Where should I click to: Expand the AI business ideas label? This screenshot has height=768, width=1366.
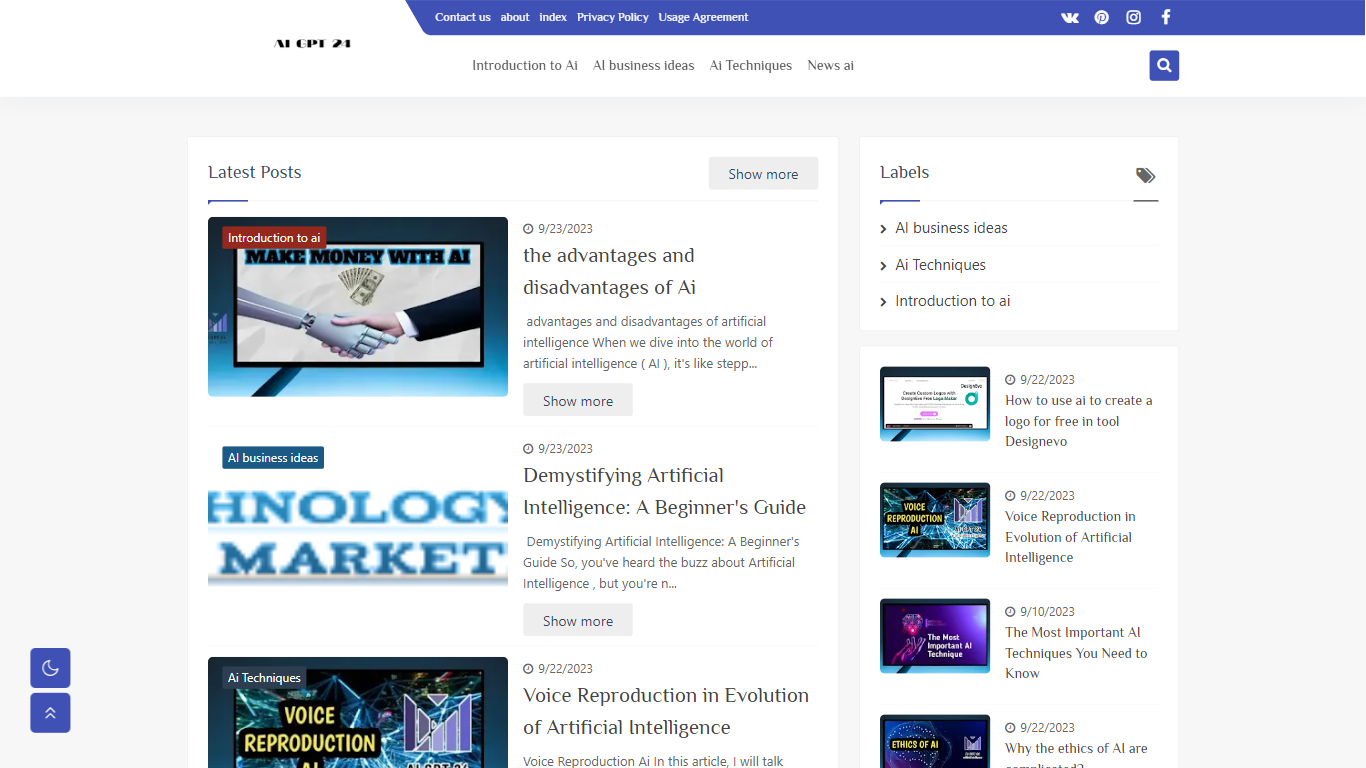951,228
